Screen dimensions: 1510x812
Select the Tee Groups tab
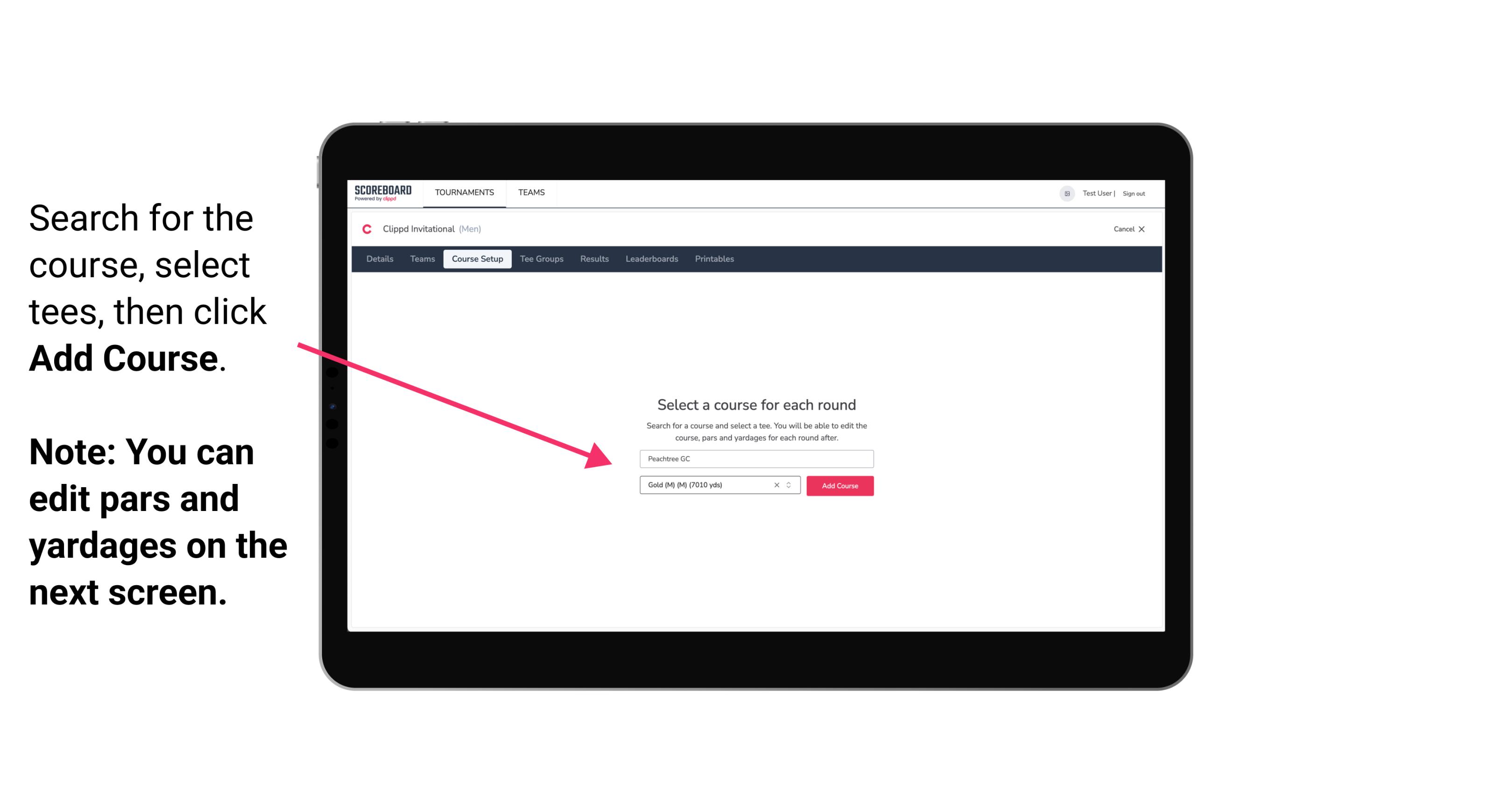(x=541, y=259)
